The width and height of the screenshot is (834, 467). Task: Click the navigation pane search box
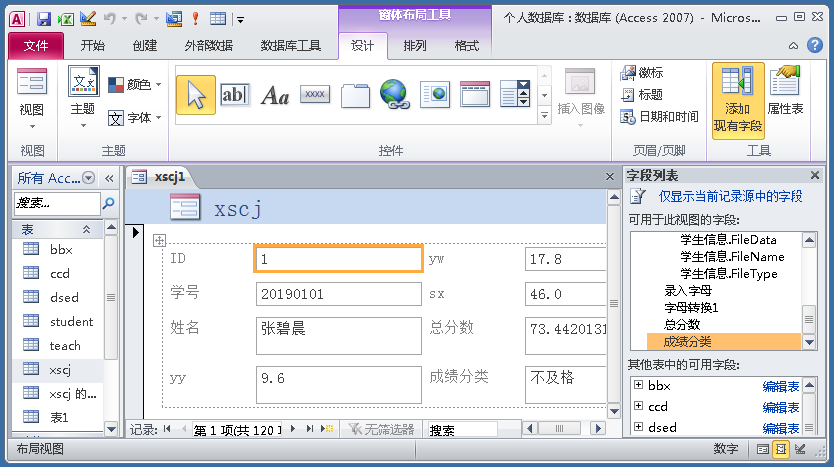tap(57, 203)
